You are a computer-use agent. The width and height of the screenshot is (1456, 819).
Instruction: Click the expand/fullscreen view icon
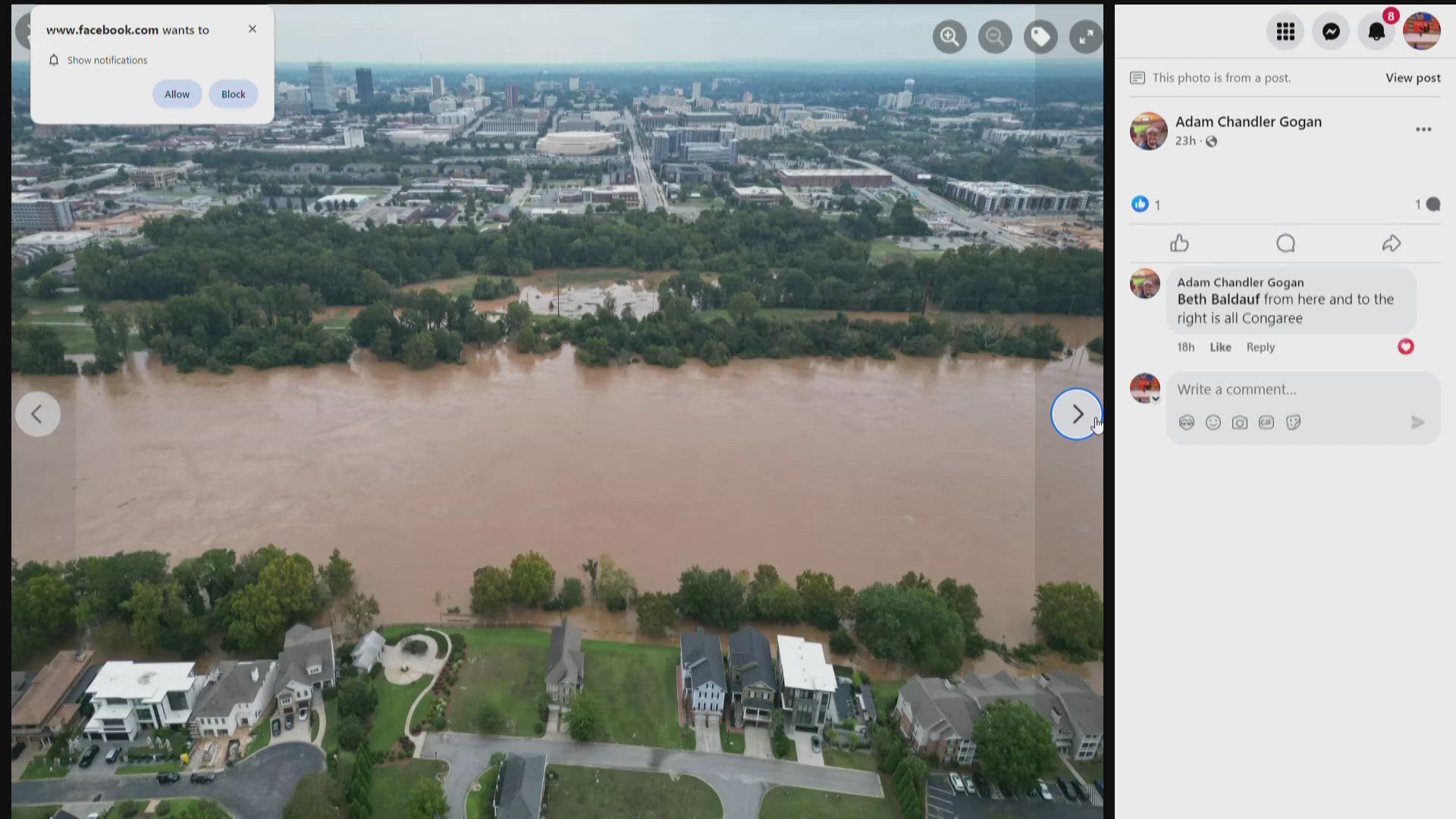click(x=1085, y=35)
